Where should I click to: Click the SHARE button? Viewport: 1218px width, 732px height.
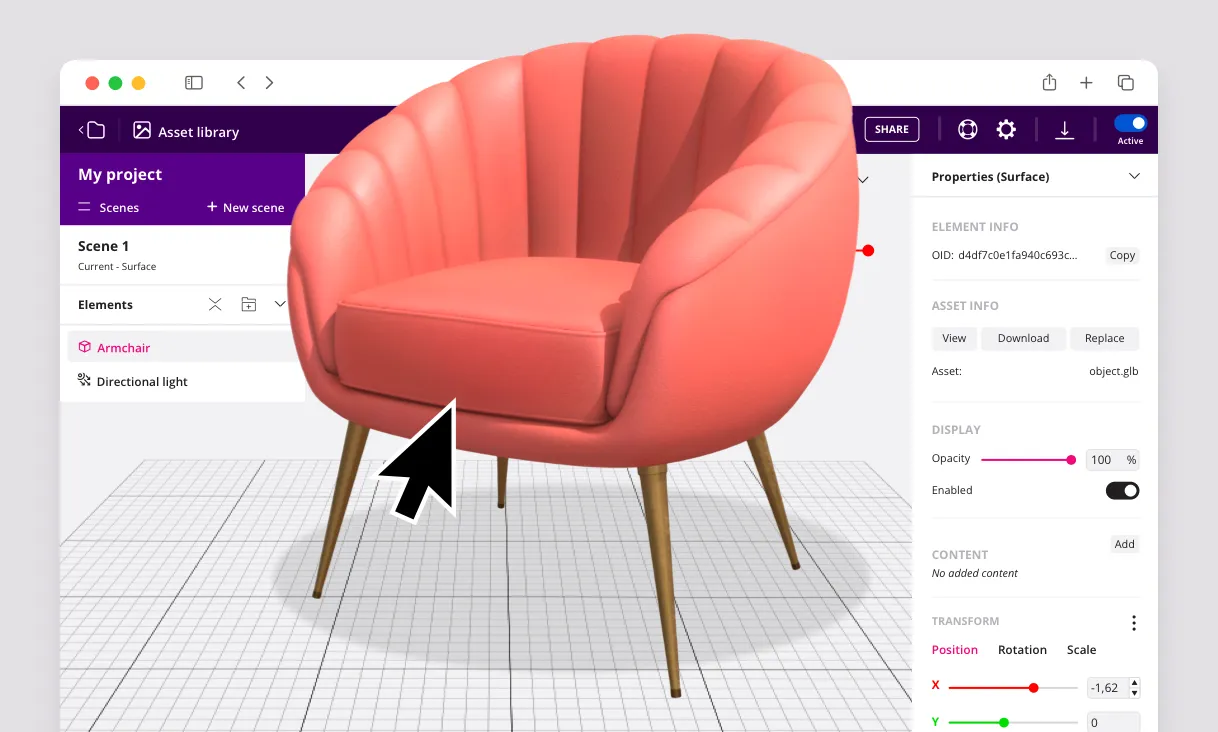tap(891, 129)
